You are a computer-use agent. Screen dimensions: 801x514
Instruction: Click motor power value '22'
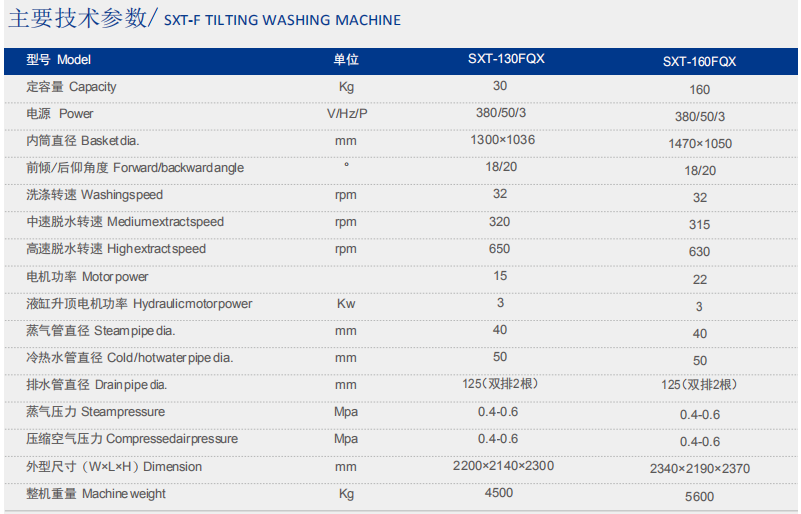(700, 279)
